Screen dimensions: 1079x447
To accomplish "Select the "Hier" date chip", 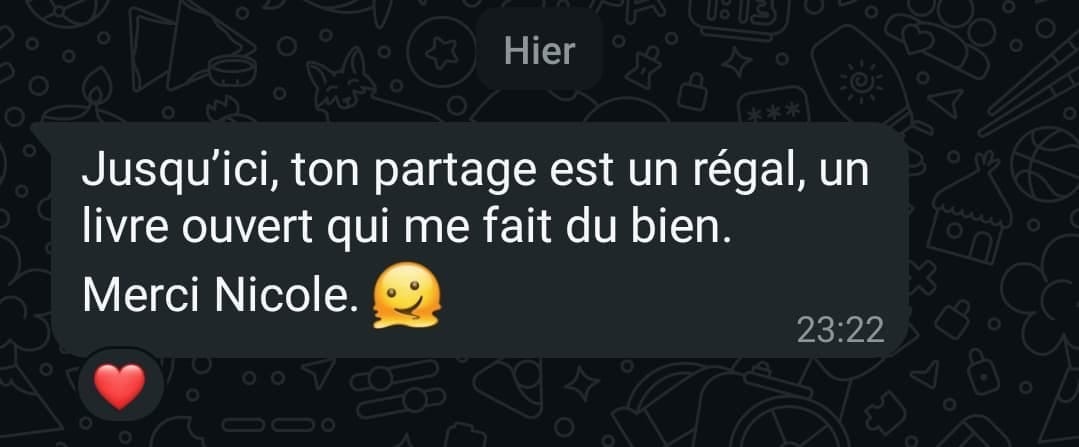I will 540,50.
